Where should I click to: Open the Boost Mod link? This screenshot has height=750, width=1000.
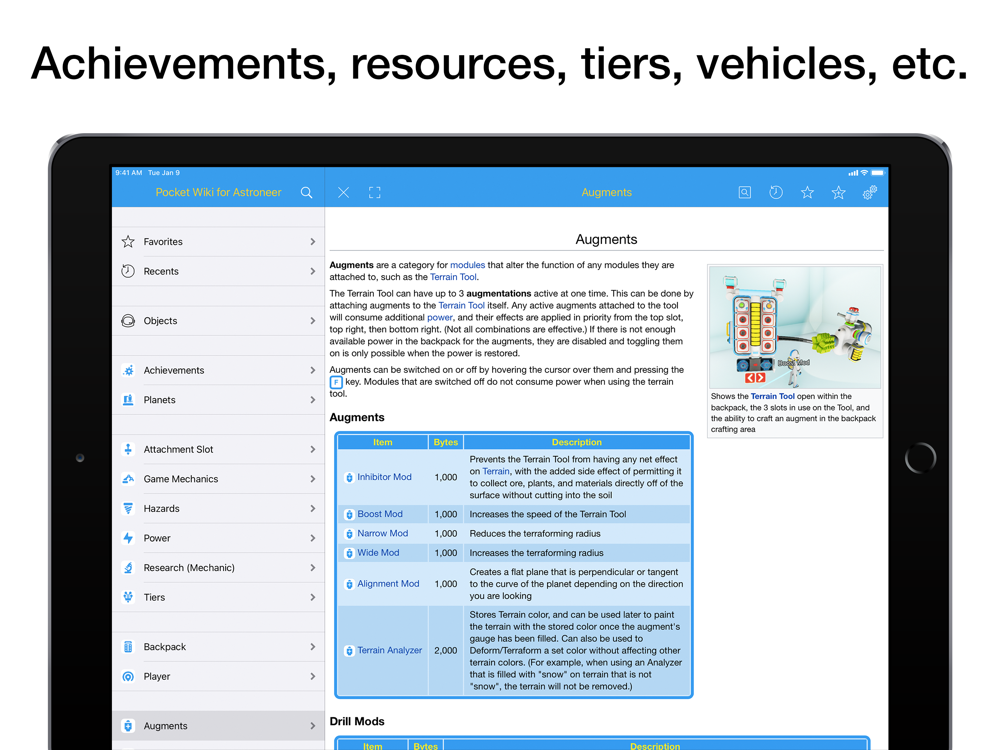[379, 514]
